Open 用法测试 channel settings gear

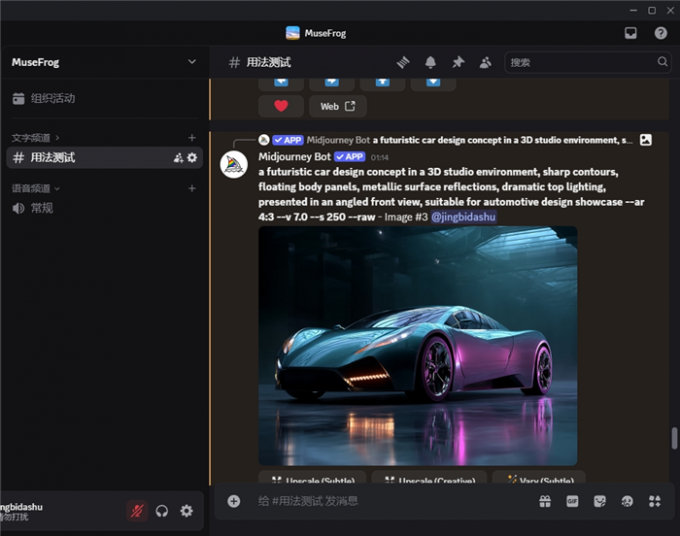192,157
